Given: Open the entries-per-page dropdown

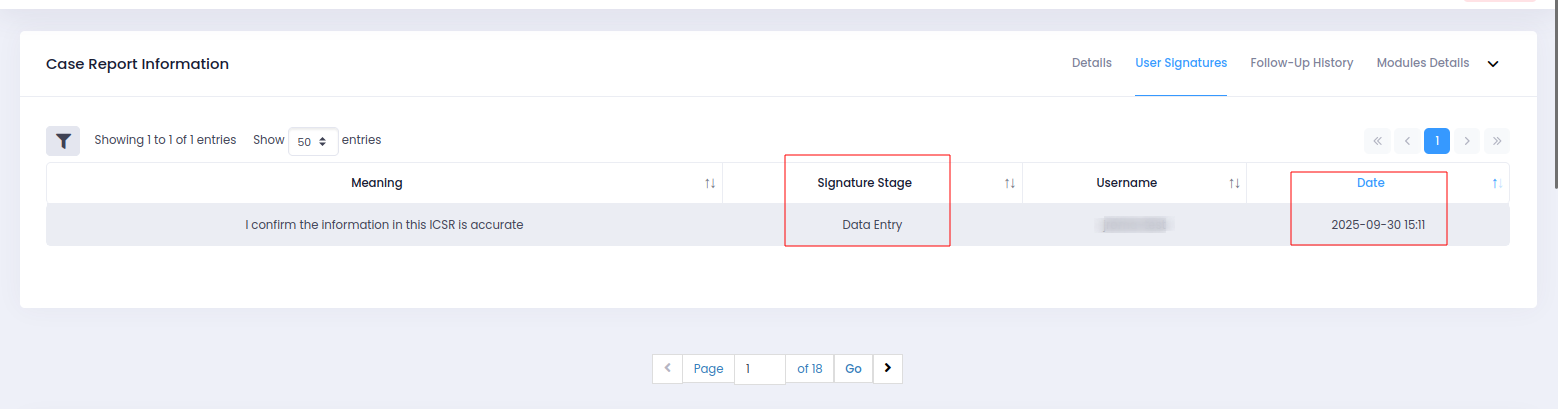Looking at the screenshot, I should 313,141.
